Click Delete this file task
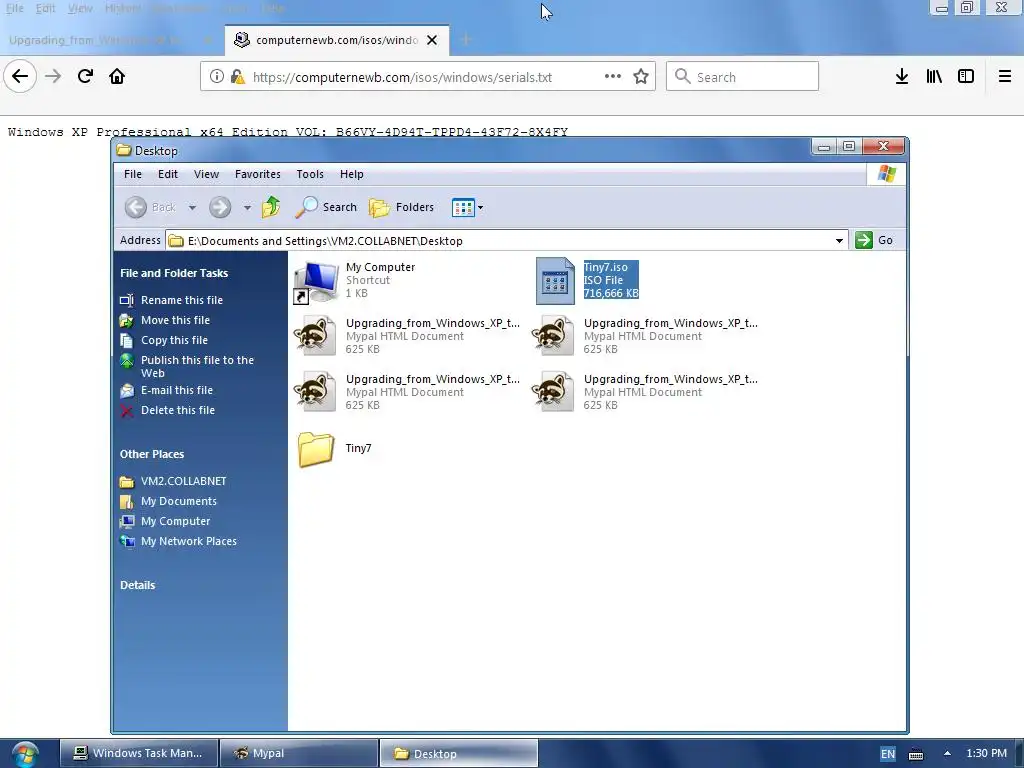Screen dimensions: 1024x768 [168, 410]
